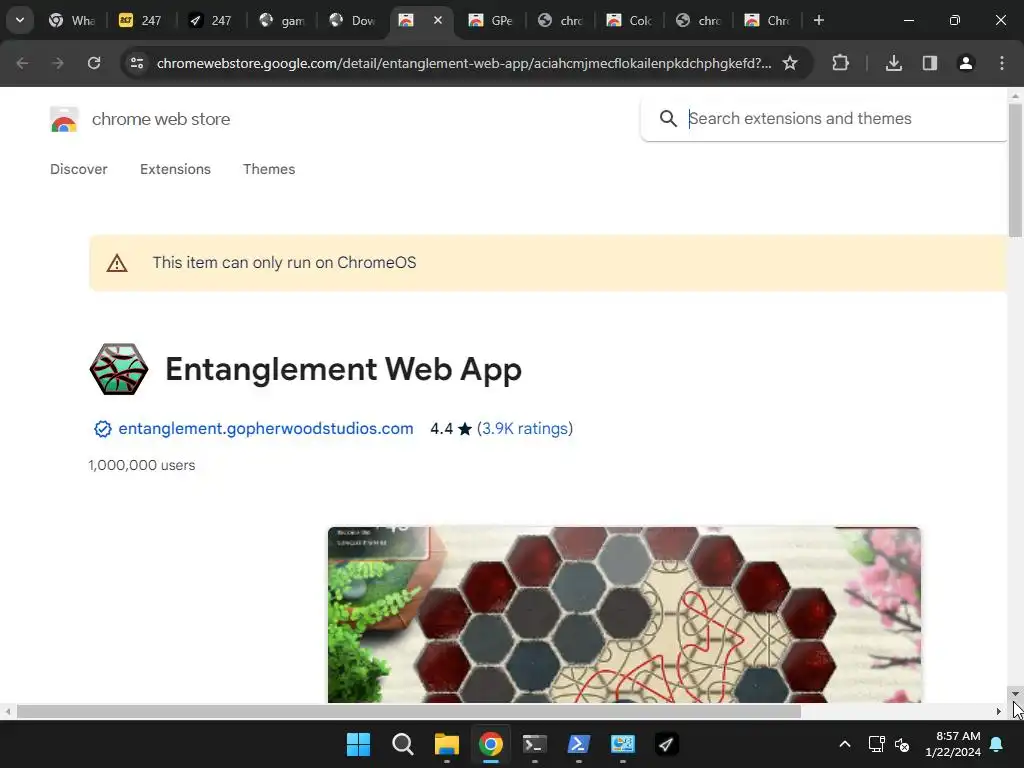This screenshot has width=1024, height=768.
Task: Reload the current page
Action: coord(94,63)
